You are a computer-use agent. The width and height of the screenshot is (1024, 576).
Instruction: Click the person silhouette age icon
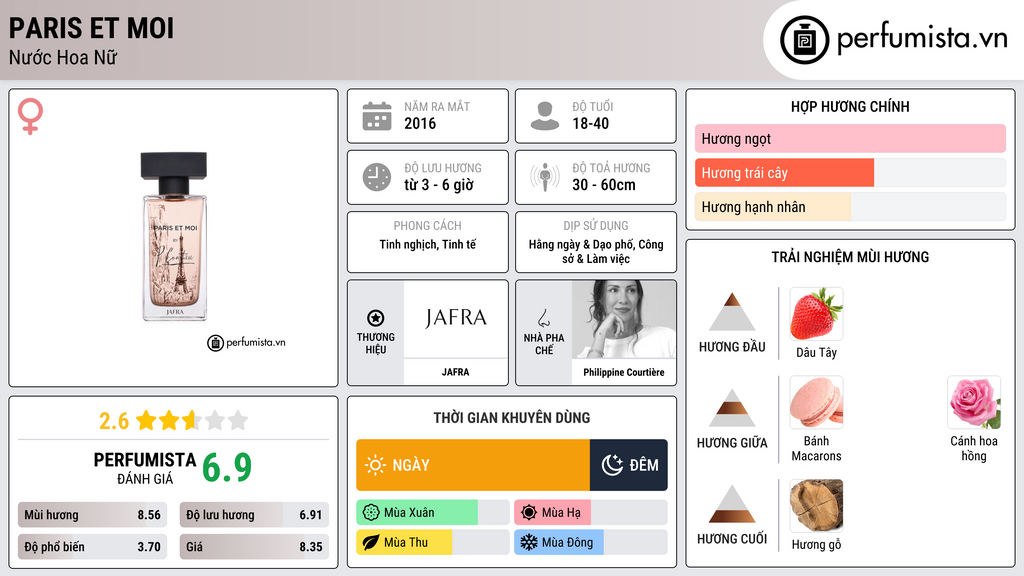coord(545,116)
